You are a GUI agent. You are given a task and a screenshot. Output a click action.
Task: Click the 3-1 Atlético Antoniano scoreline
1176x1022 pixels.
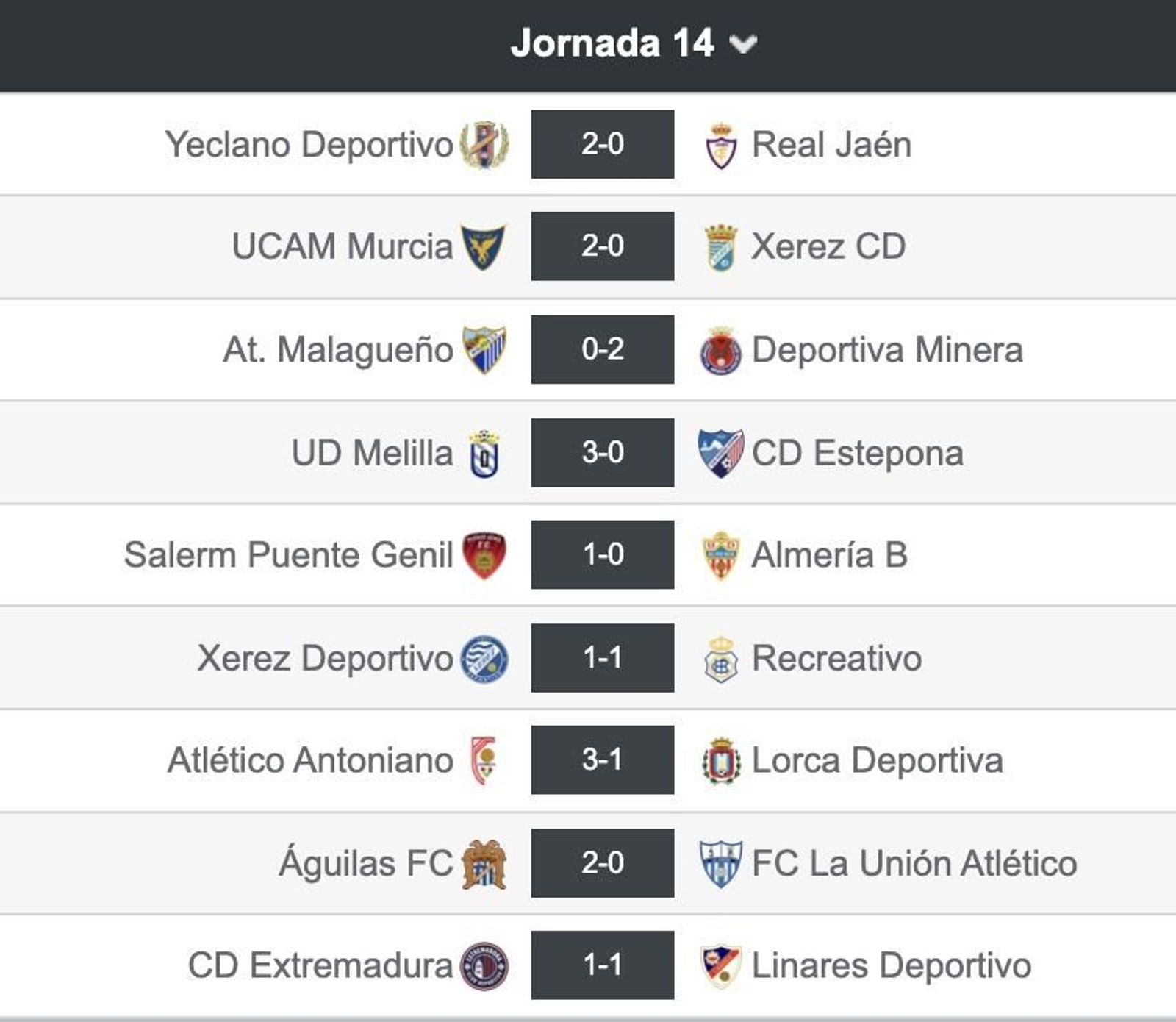tap(601, 760)
